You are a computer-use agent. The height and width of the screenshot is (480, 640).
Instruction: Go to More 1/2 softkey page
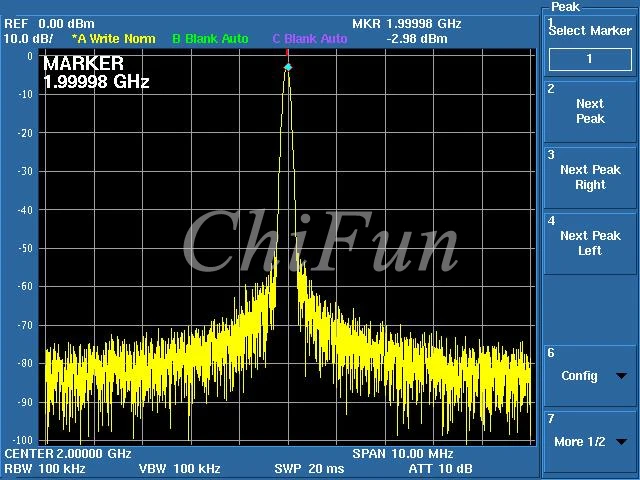tap(590, 442)
